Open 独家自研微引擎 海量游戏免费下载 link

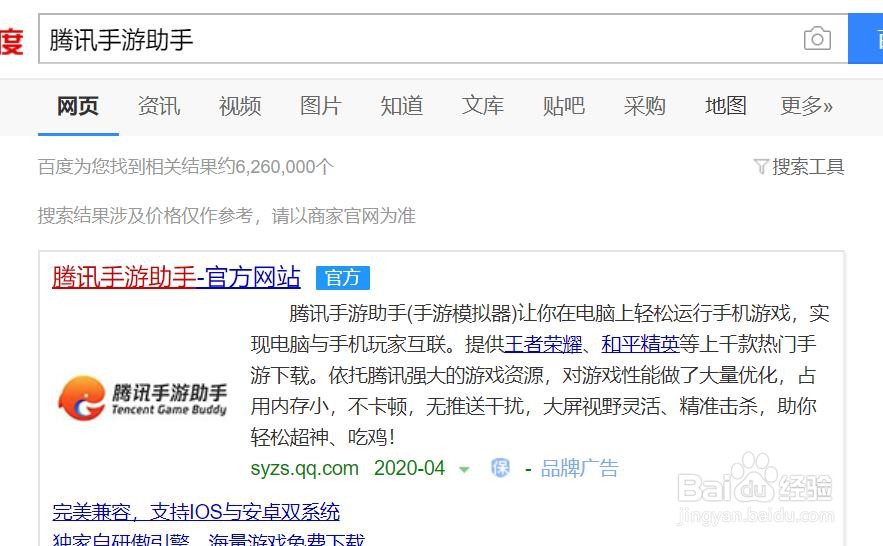pos(209,539)
